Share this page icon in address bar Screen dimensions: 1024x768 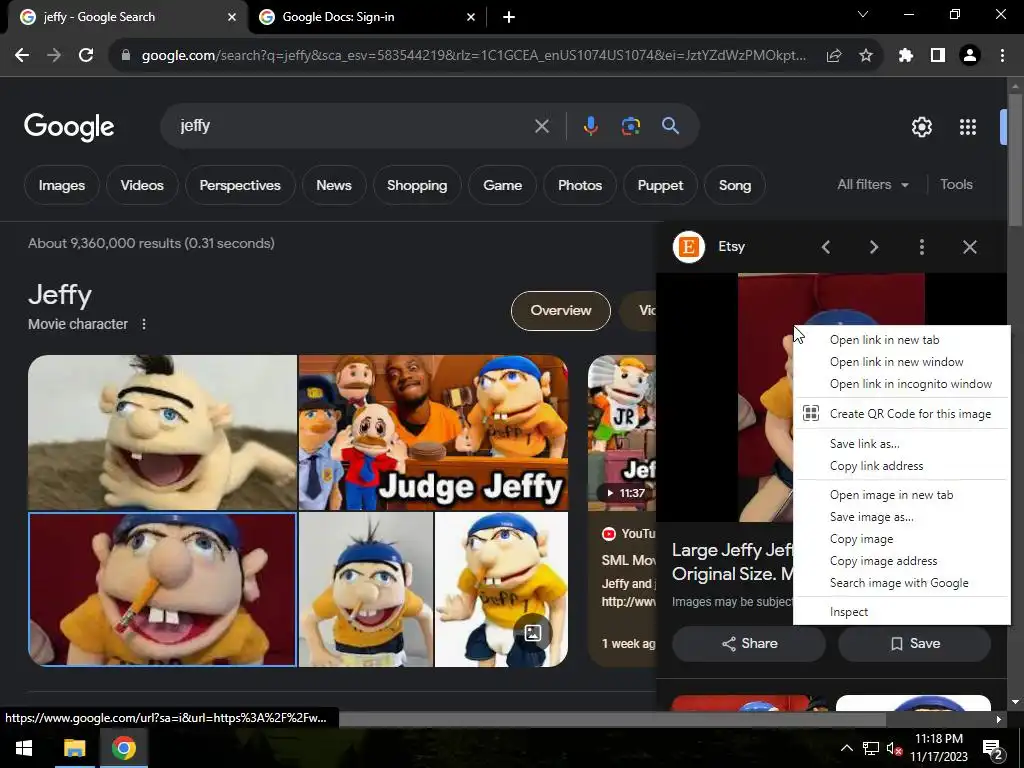(834, 56)
